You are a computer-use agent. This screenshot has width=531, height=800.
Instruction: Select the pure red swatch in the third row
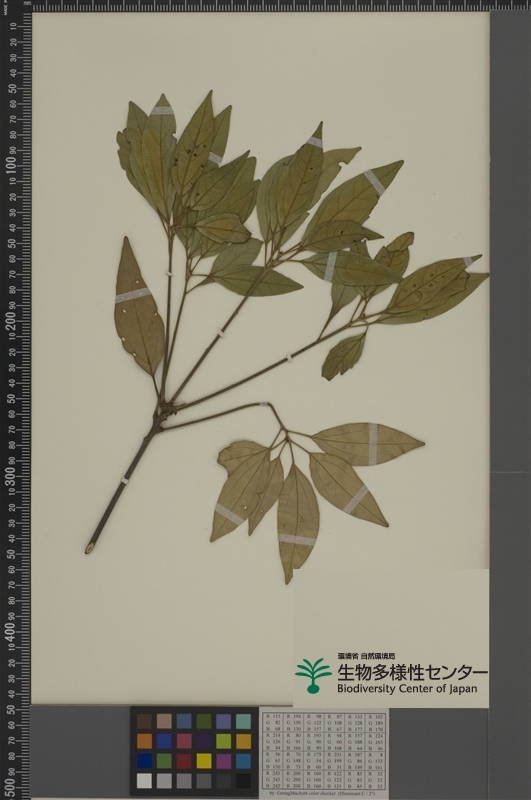point(184,761)
